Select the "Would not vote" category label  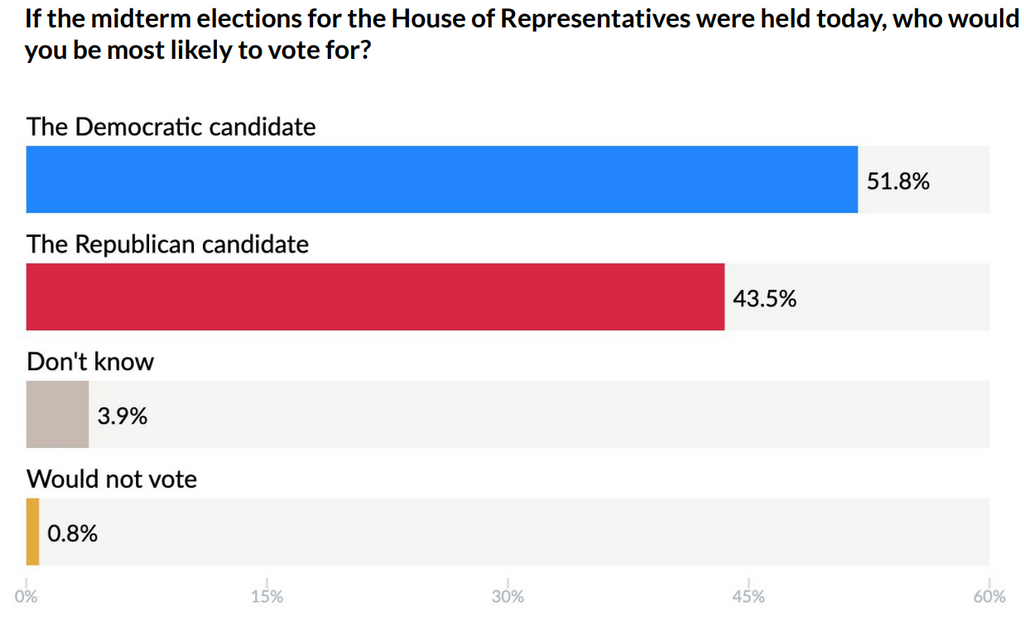coord(112,479)
